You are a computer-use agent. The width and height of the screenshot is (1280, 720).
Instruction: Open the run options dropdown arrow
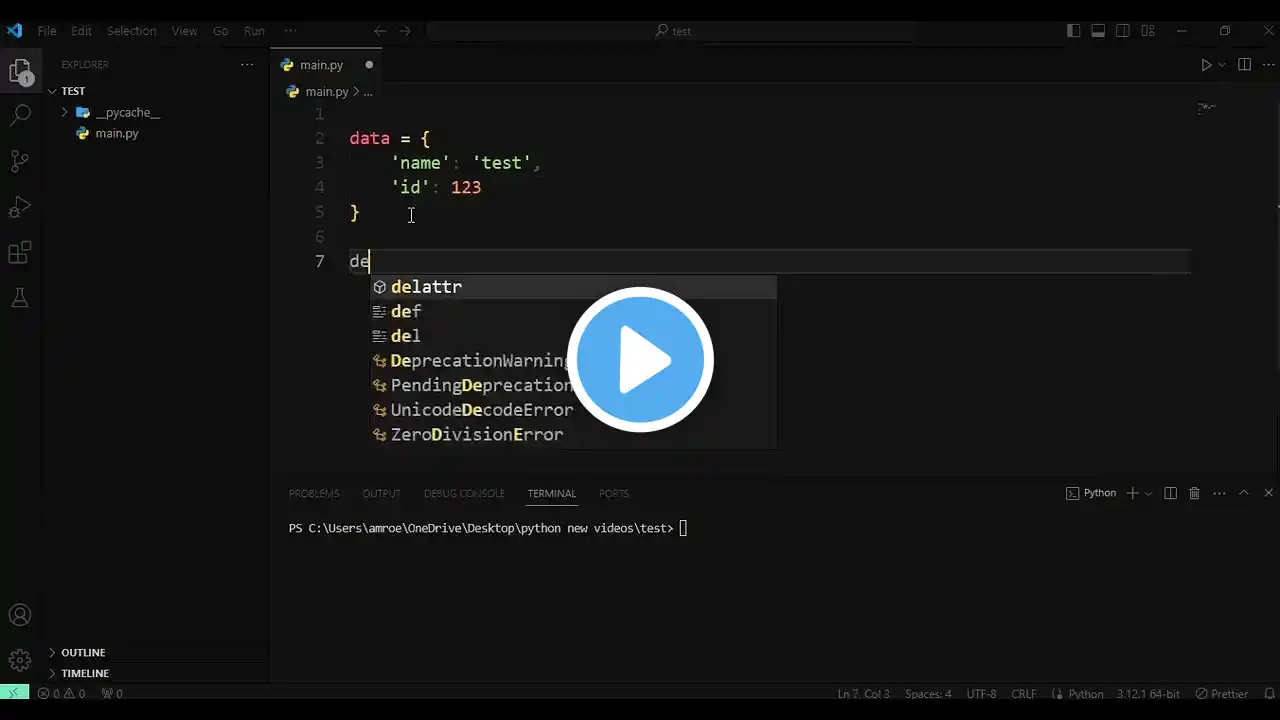tap(1222, 65)
